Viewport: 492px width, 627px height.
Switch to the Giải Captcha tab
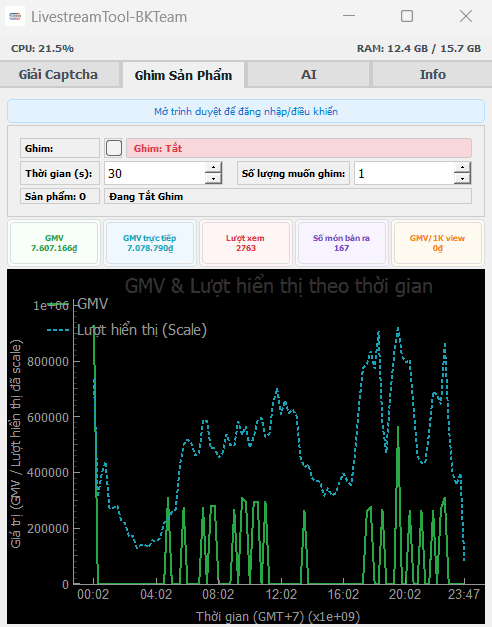(59, 74)
